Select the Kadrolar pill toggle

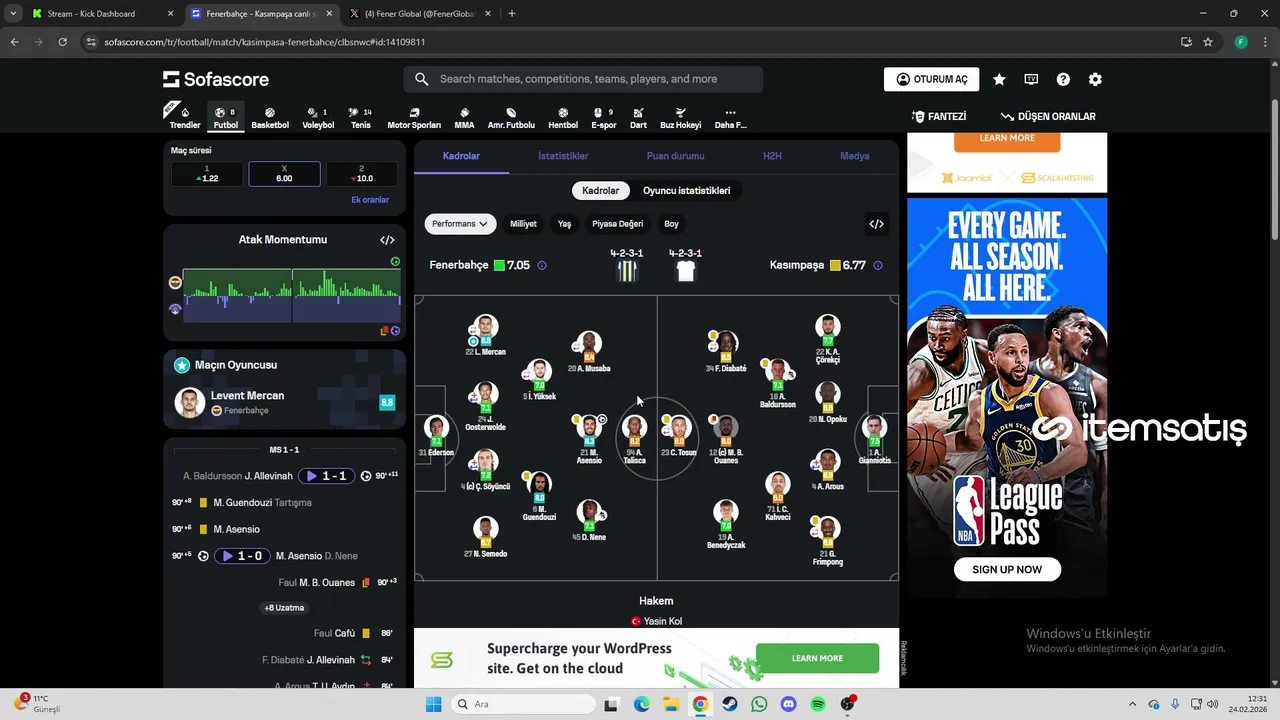[x=601, y=190]
